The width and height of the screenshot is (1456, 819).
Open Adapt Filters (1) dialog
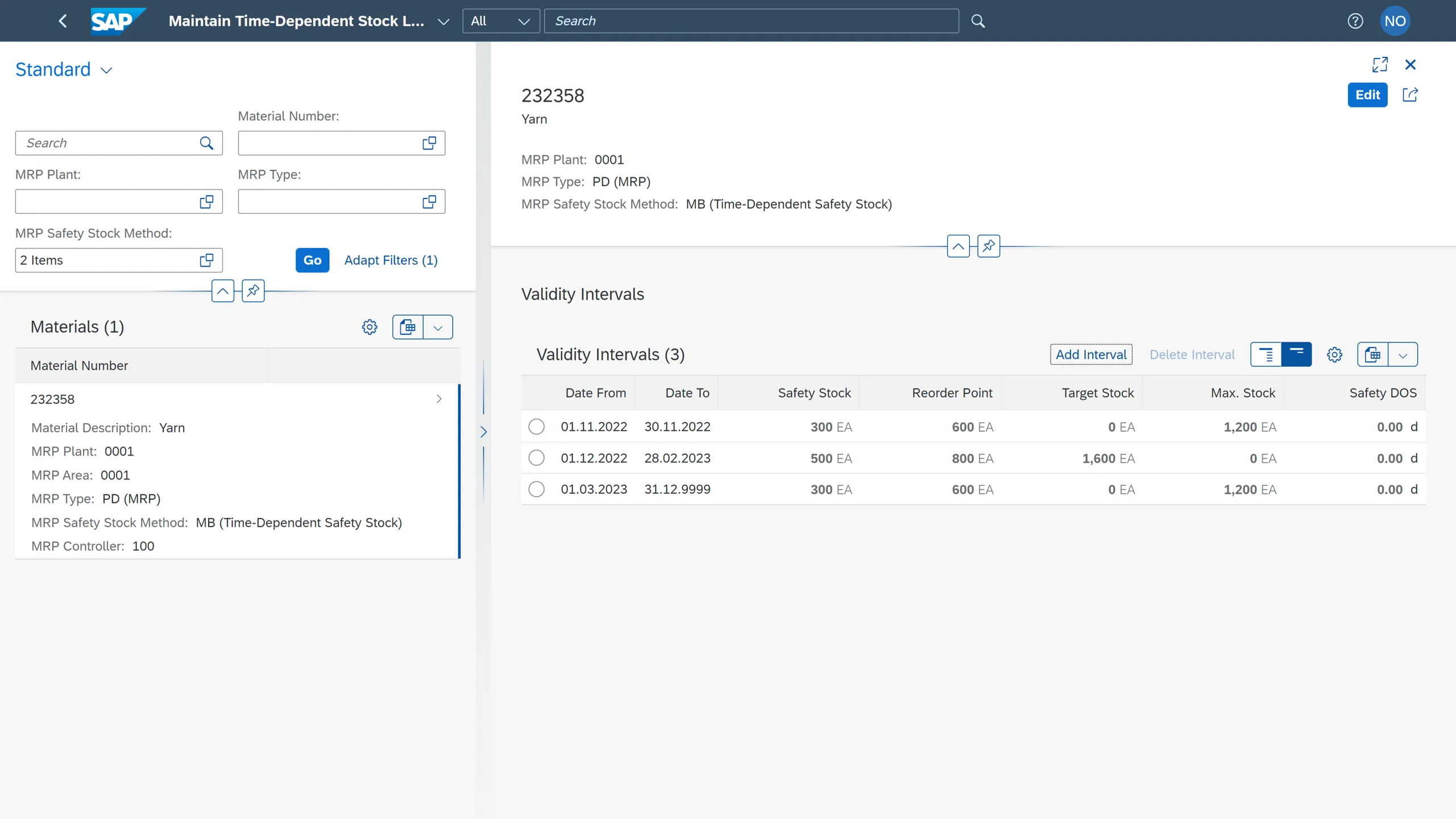coord(391,260)
